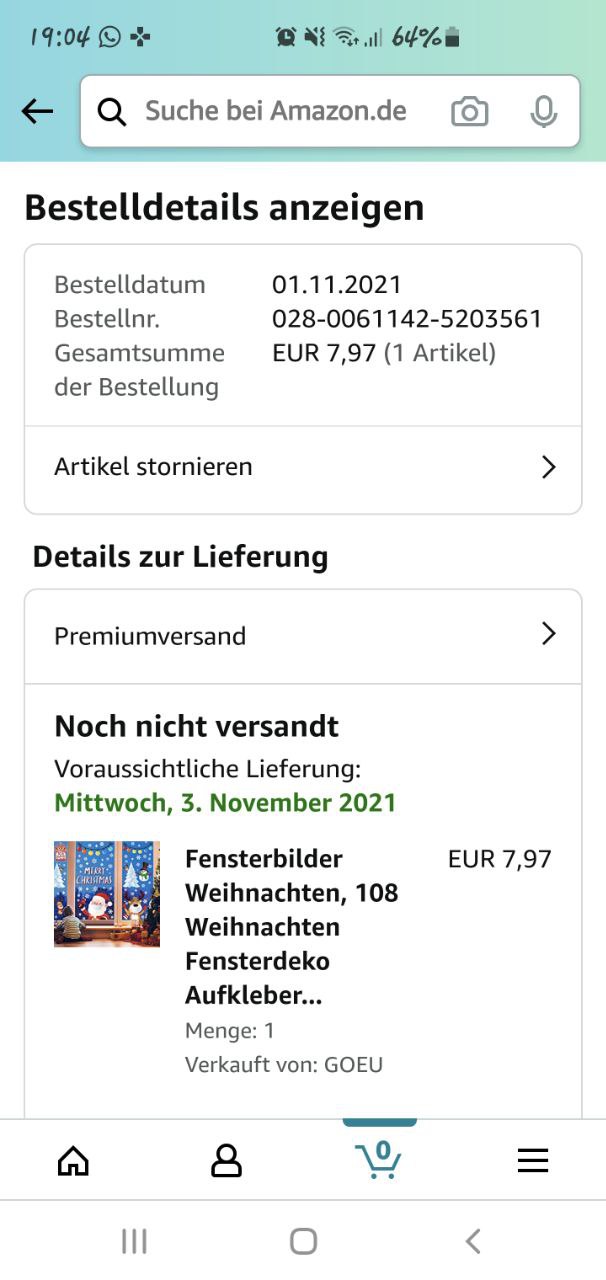This screenshot has width=606, height=1280.
Task: Go to the Amazon home tab
Action: (x=73, y=1160)
